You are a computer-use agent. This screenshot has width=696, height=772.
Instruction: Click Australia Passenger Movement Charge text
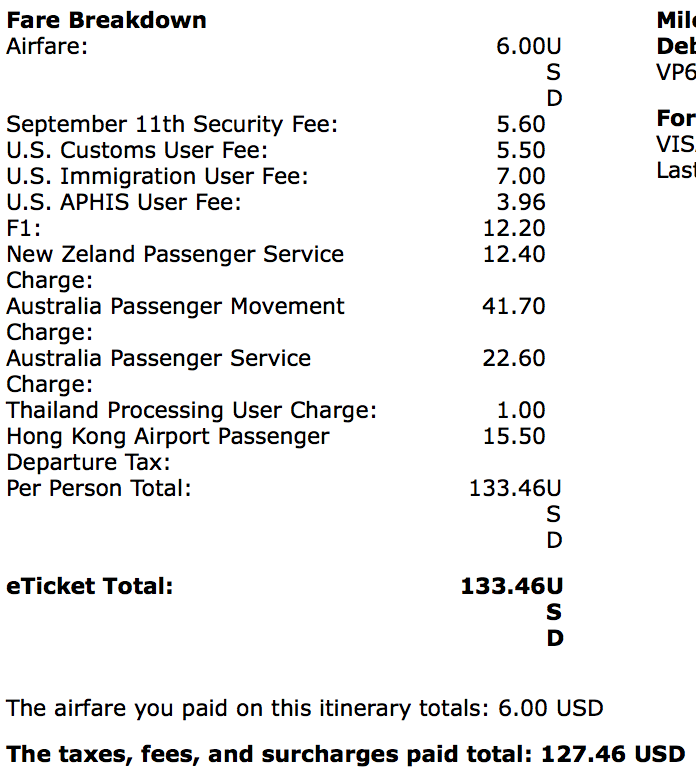(x=175, y=319)
